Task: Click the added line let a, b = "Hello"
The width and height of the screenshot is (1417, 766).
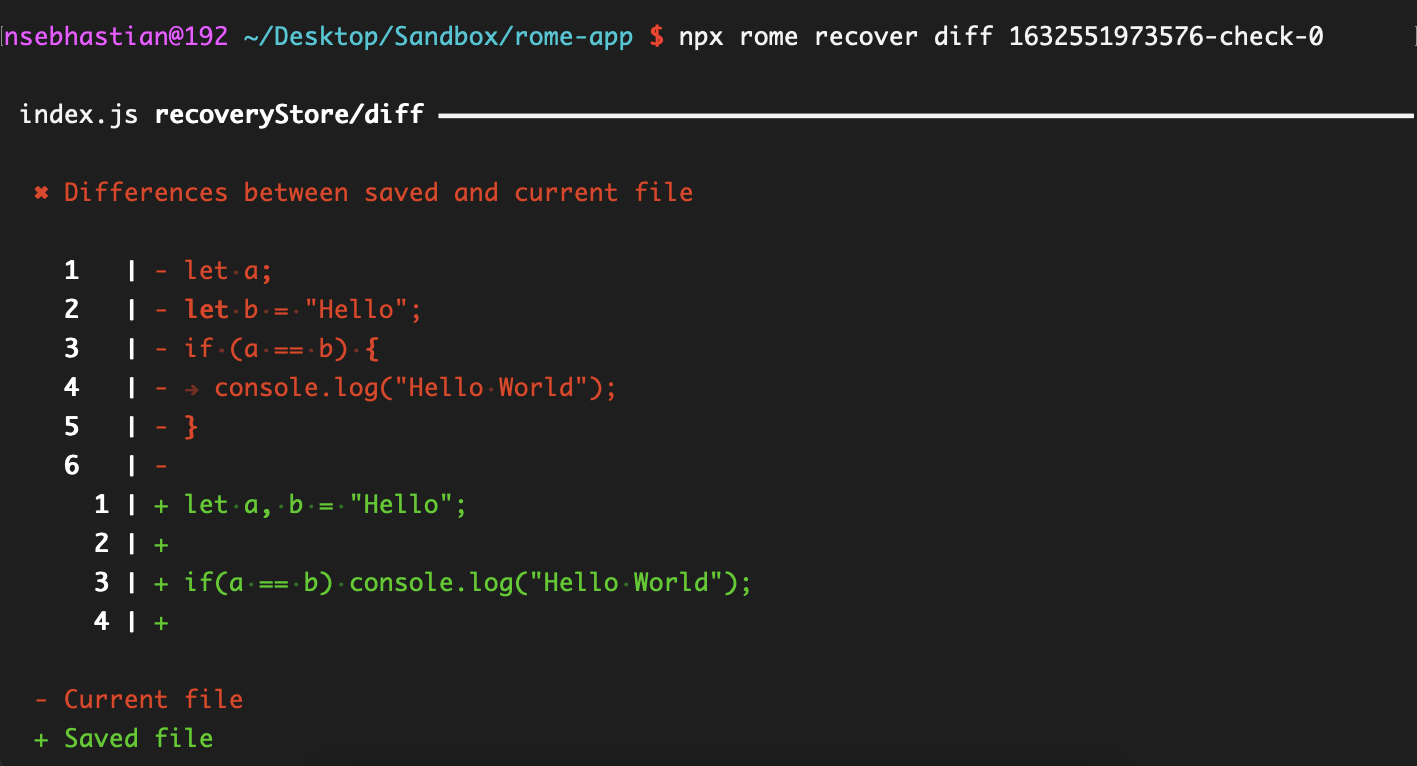Action: tap(325, 505)
